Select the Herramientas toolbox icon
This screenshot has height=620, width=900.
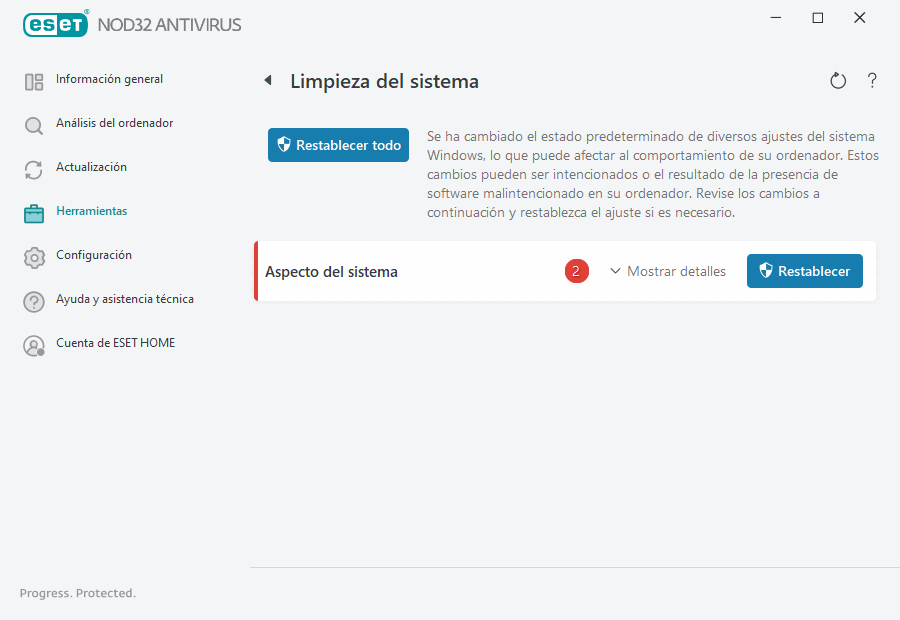[34, 211]
